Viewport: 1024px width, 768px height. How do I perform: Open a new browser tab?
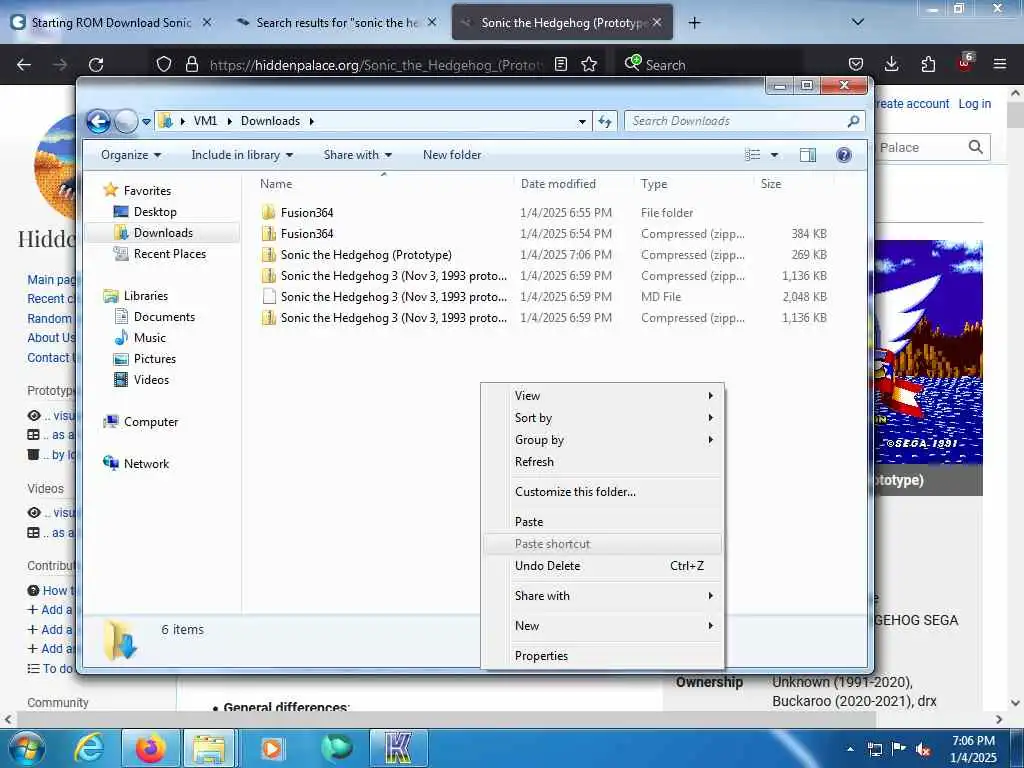coord(694,23)
